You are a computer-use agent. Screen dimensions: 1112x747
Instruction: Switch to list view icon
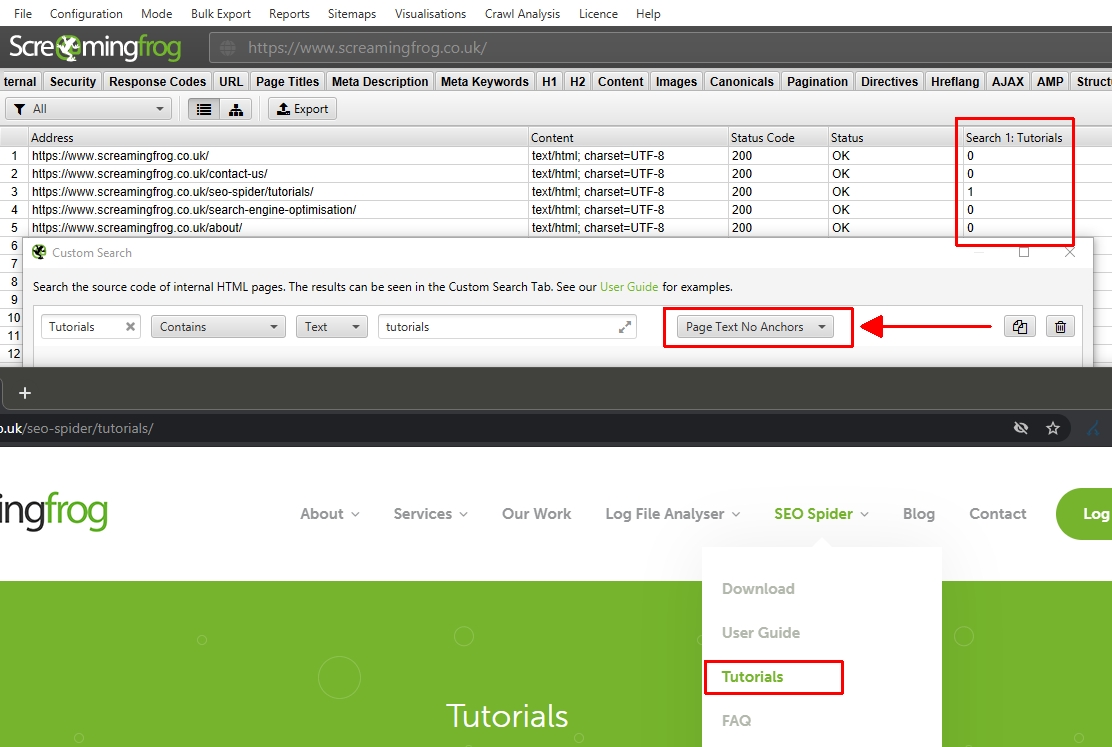point(204,109)
